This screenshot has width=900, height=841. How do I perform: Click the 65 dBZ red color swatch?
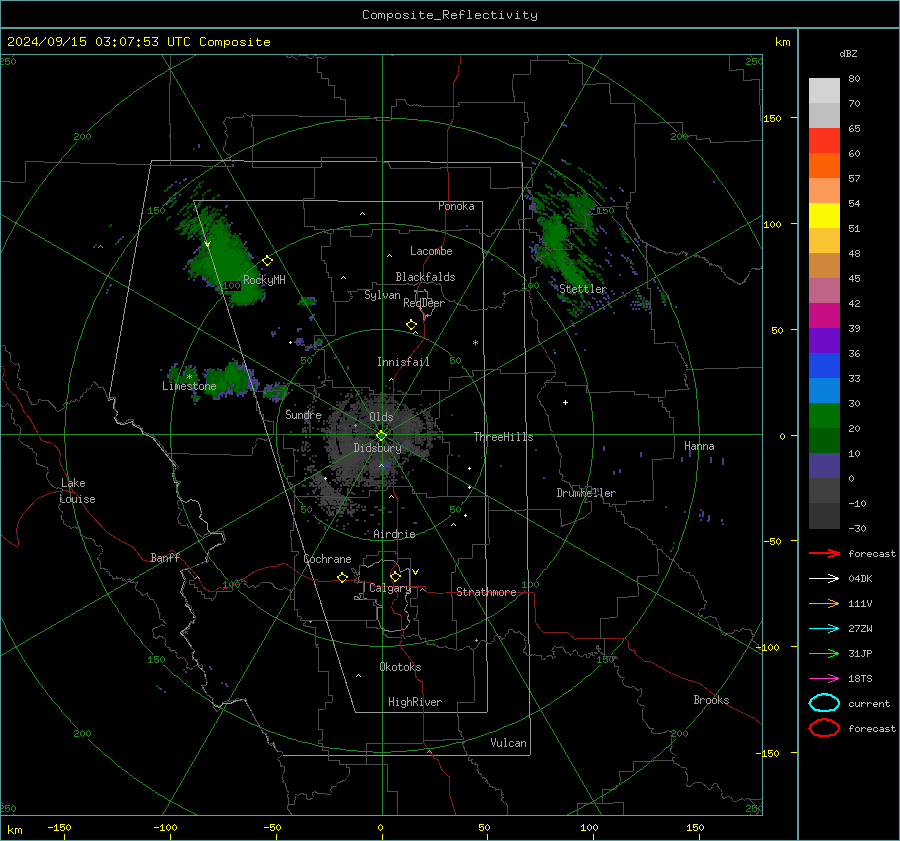[x=824, y=141]
